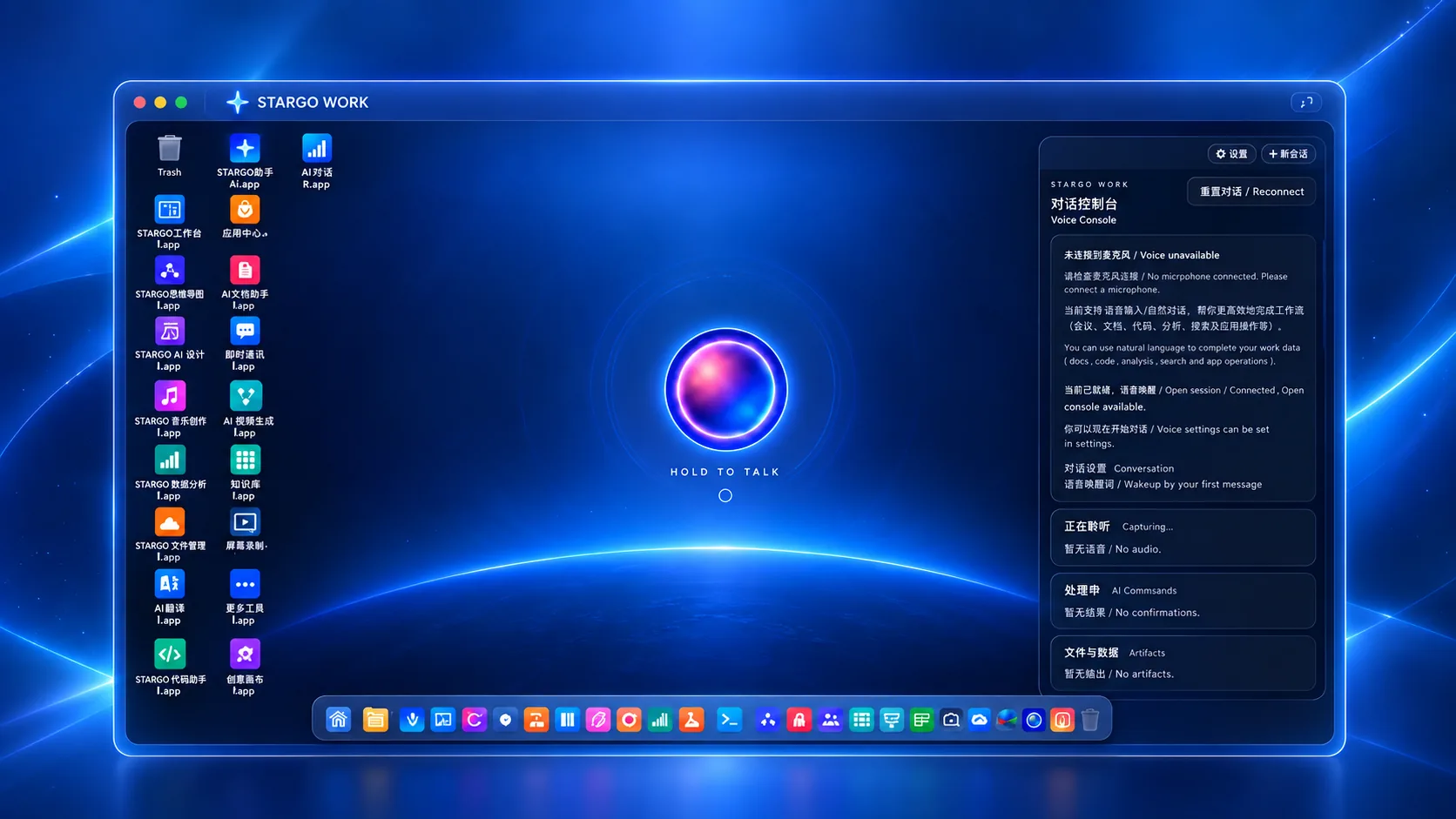
Task: Click the 设置 settings button
Action: click(1231, 154)
